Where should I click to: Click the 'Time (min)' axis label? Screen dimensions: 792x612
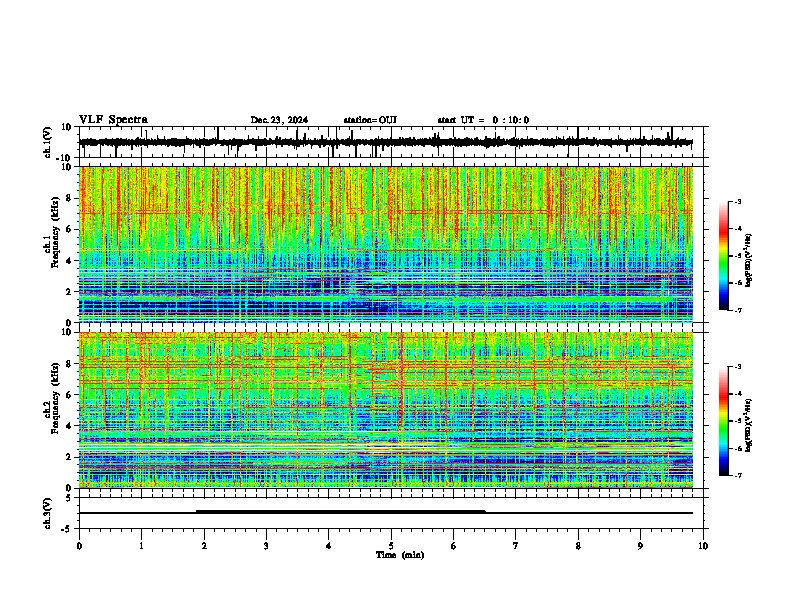point(400,555)
